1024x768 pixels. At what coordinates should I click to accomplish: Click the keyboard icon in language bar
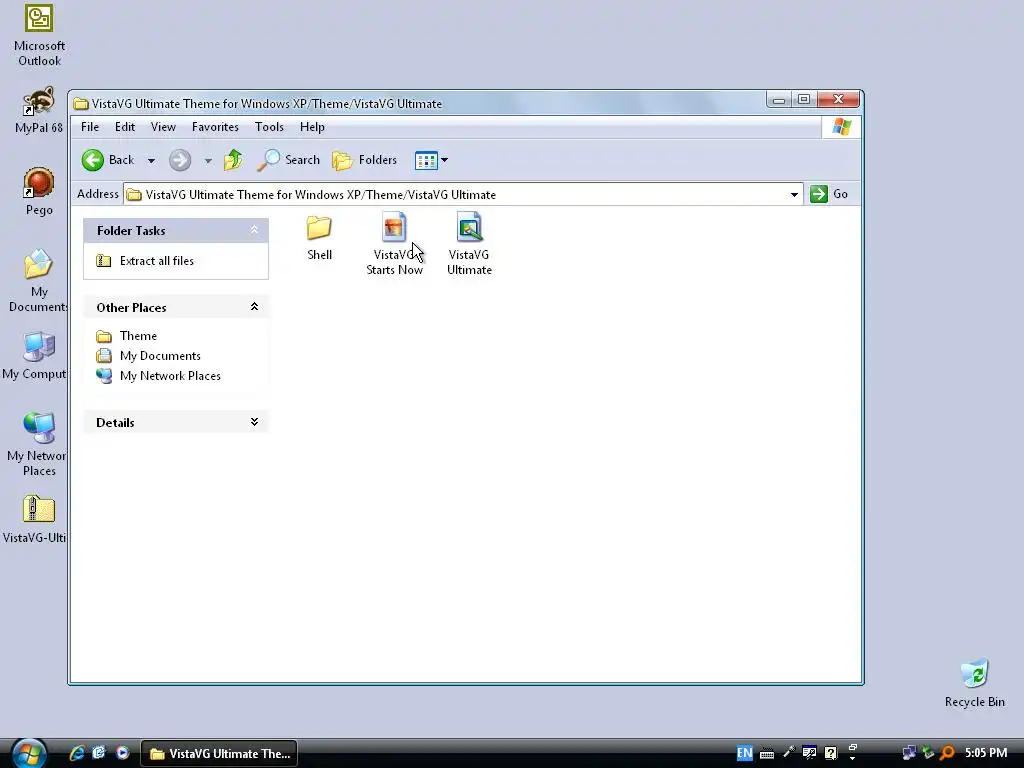click(x=767, y=754)
